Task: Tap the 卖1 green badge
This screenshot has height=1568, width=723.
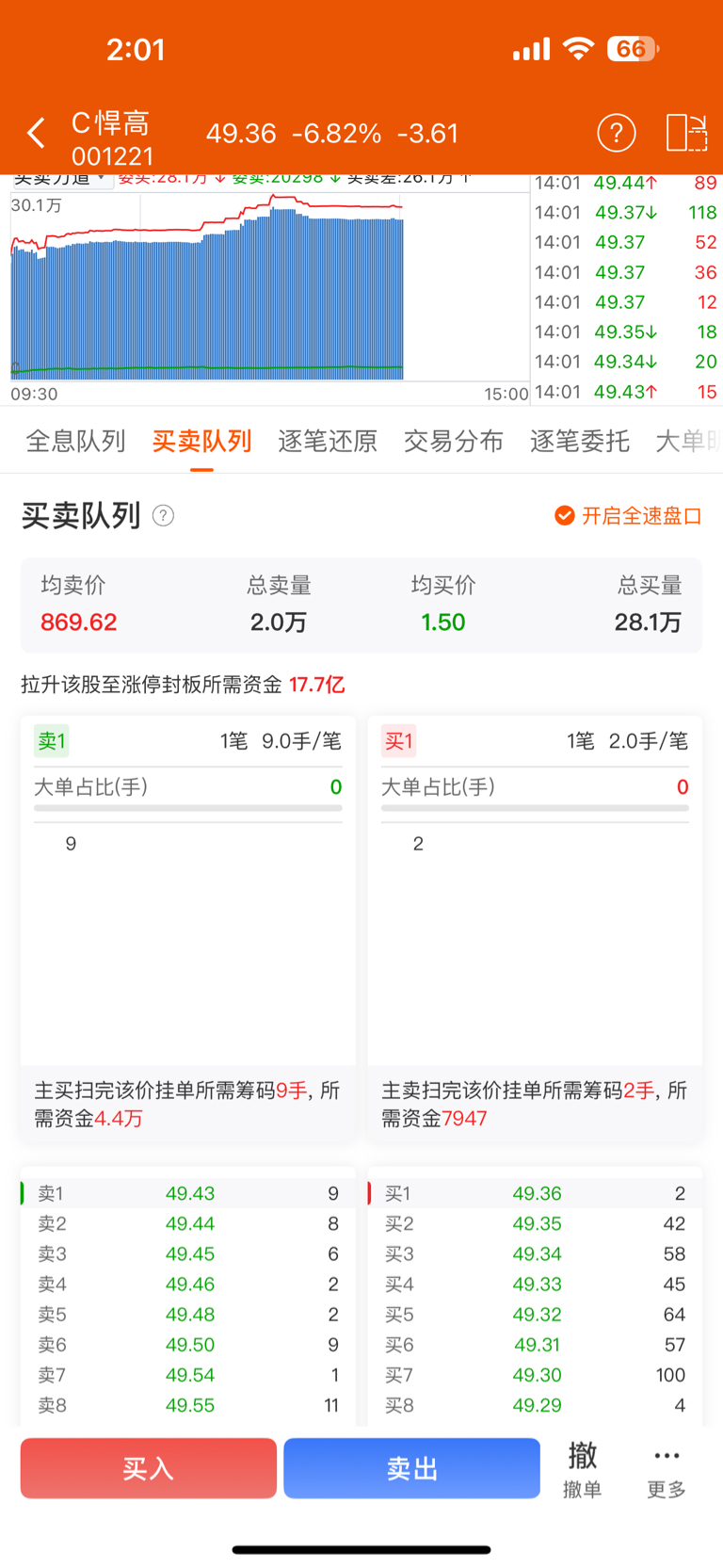Action: pyautogui.click(x=52, y=741)
